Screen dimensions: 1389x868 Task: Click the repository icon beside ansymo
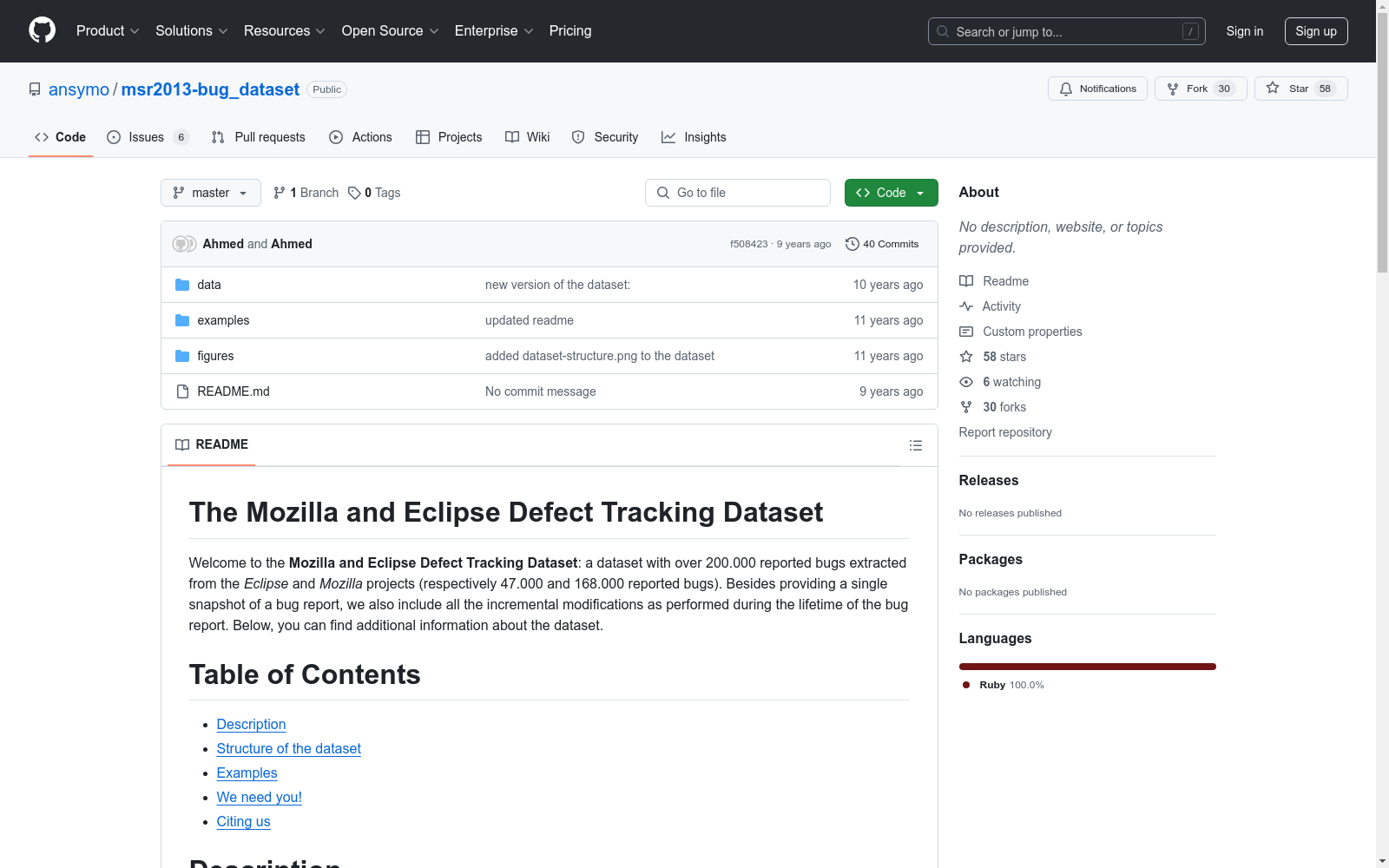35,89
